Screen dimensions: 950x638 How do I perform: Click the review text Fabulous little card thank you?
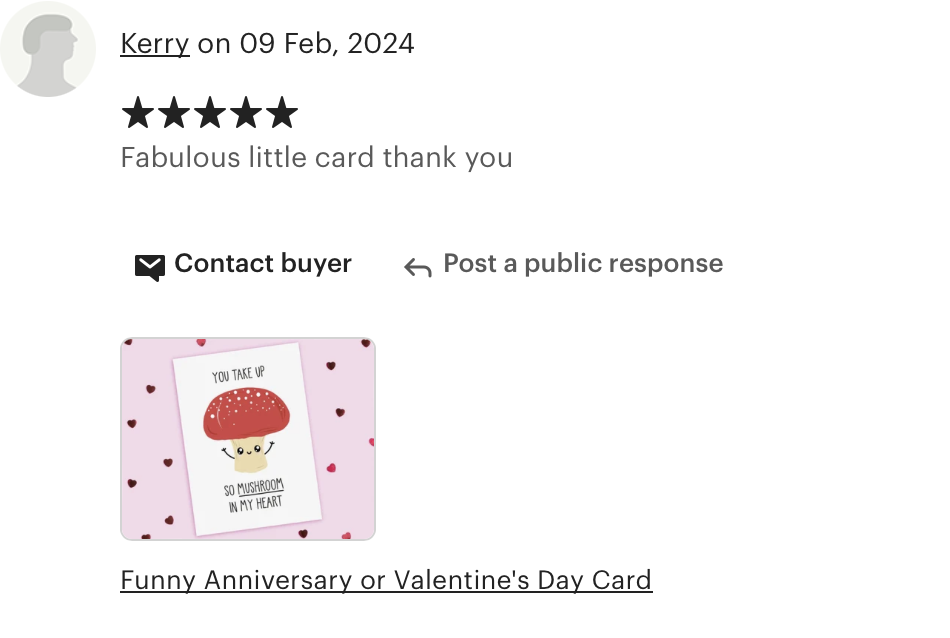click(317, 158)
